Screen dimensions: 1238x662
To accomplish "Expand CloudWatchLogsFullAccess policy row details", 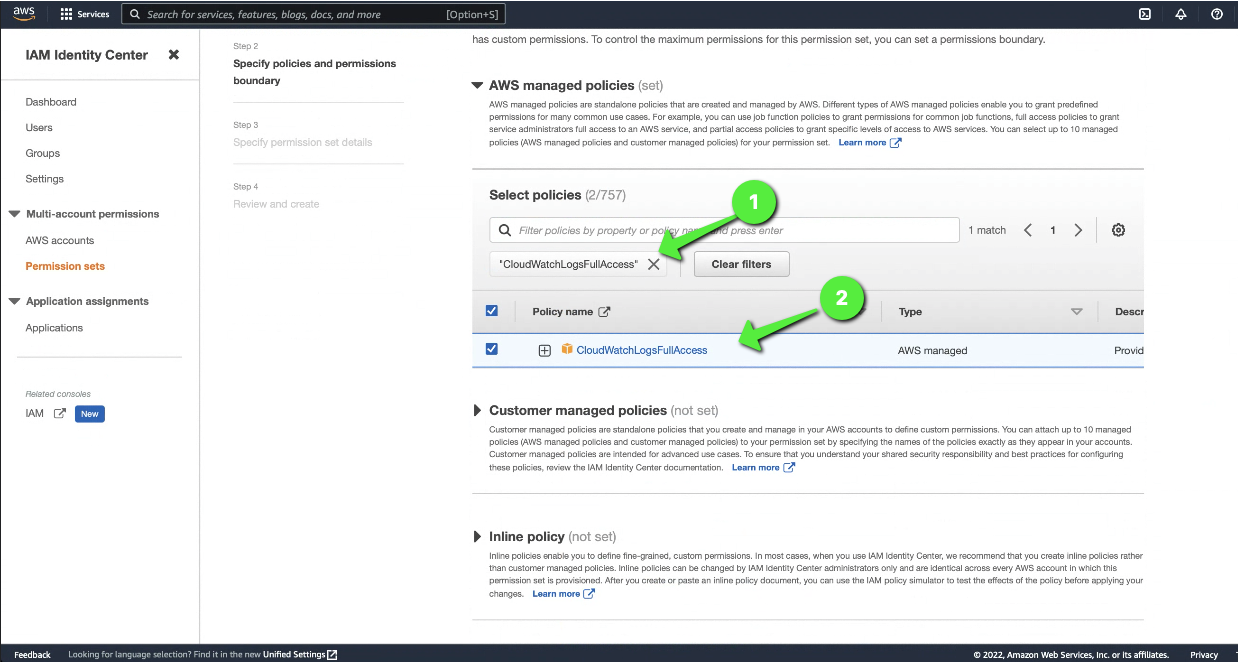I will [x=545, y=351].
